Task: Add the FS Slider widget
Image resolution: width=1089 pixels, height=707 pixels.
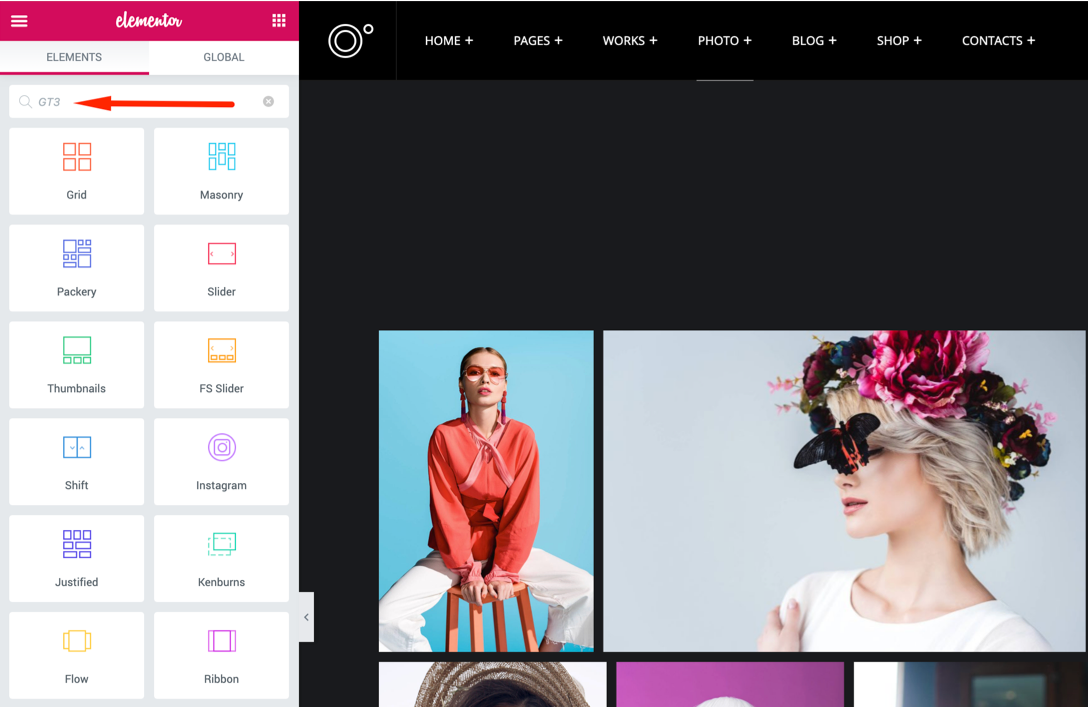Action: [222, 365]
